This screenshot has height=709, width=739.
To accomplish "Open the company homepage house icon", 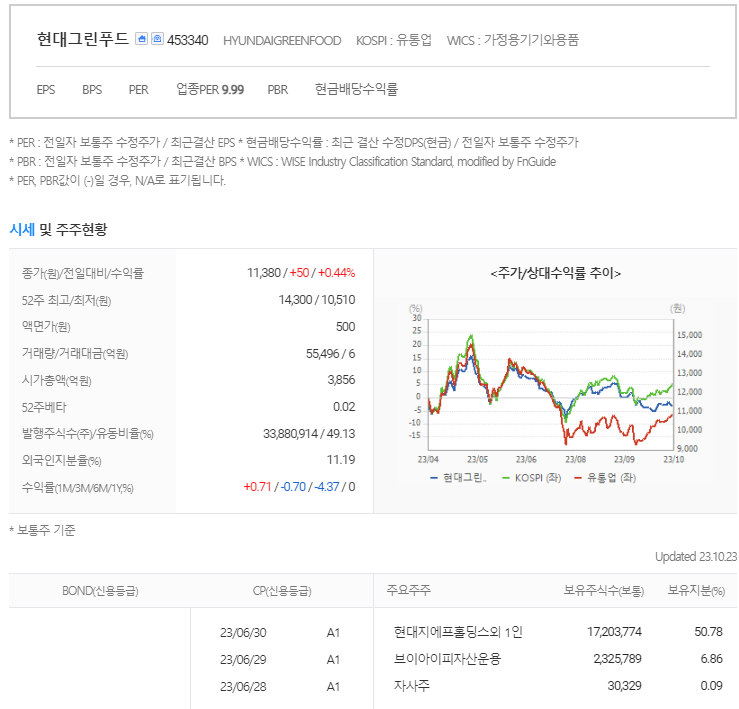I will pyautogui.click(x=141, y=39).
